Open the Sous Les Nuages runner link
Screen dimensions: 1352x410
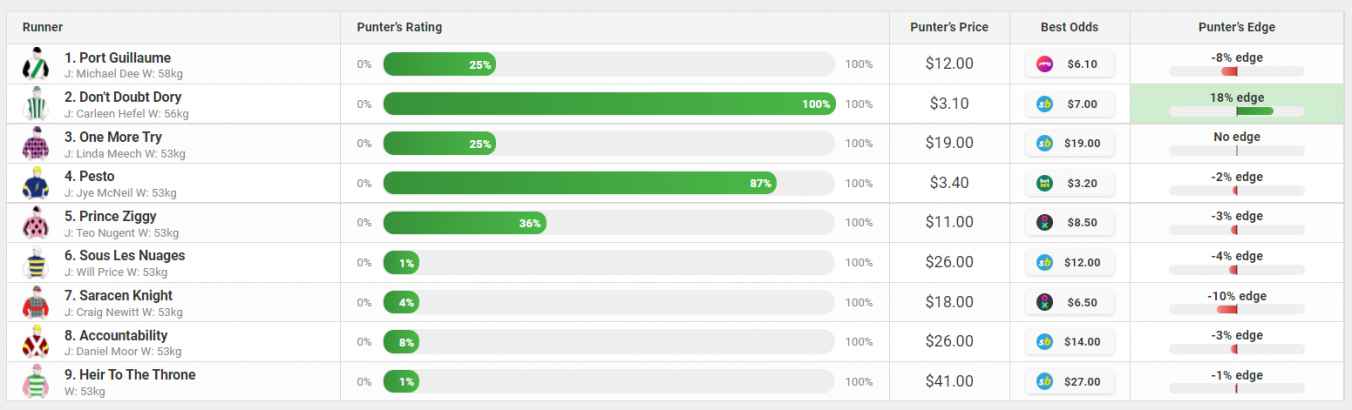tap(125, 256)
